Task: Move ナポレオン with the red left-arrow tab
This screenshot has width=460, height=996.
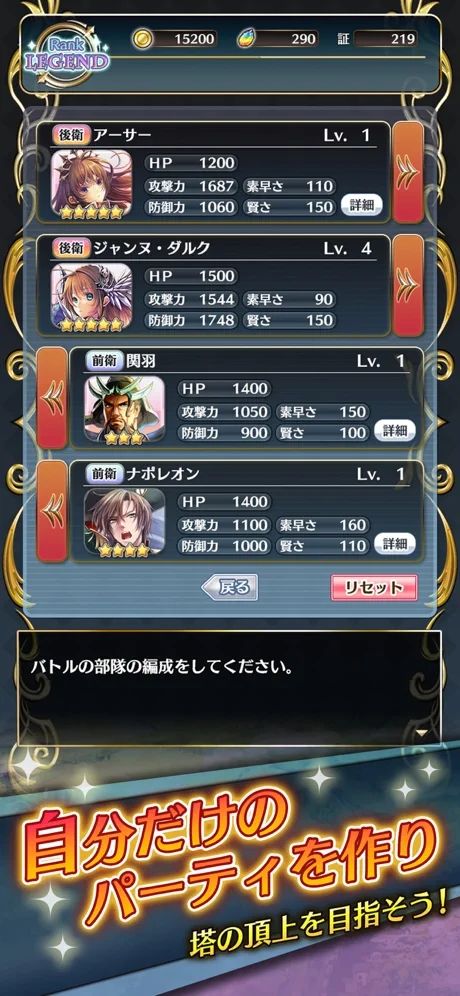Action: [52, 511]
